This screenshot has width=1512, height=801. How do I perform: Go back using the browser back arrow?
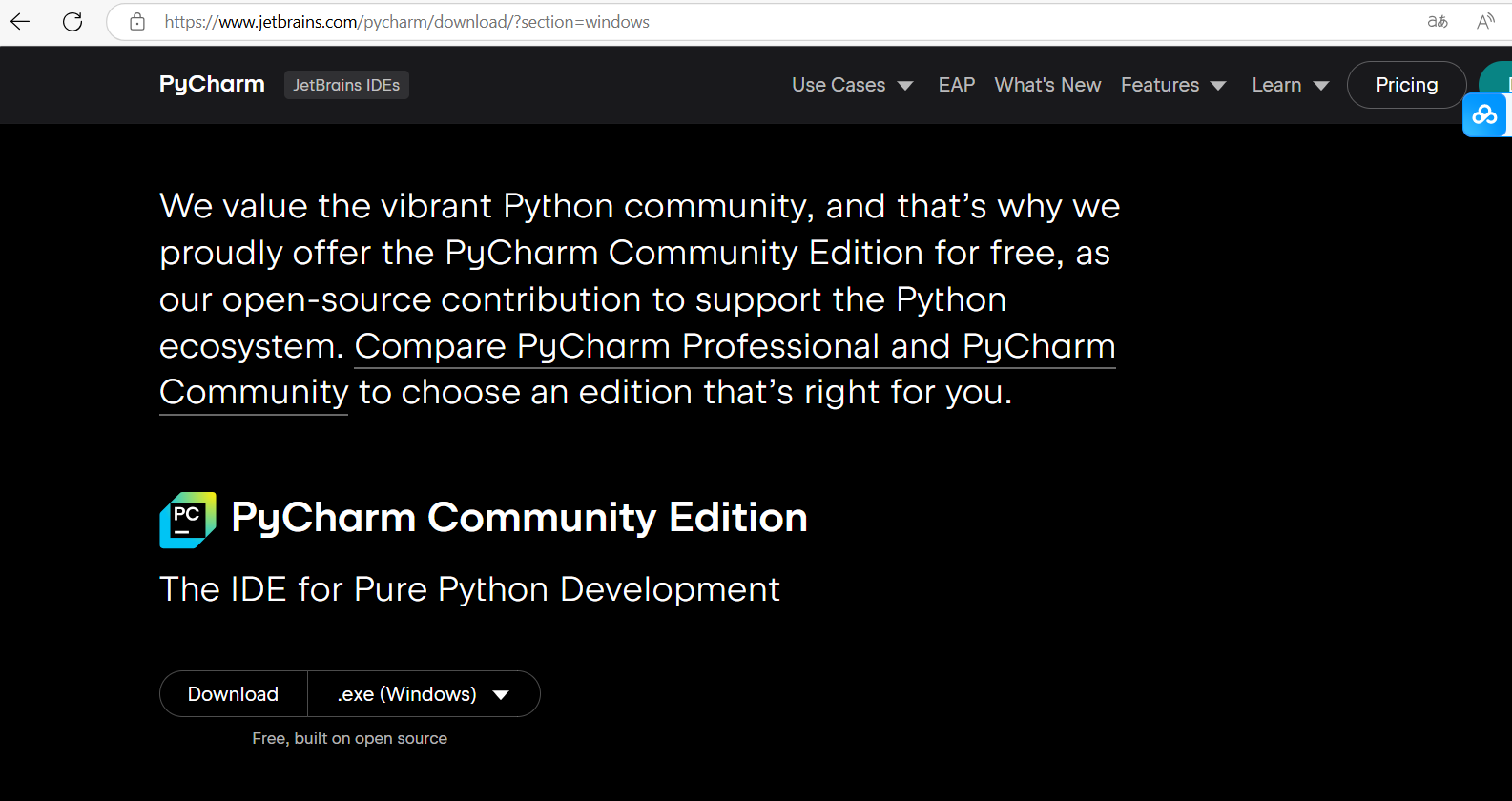[20, 21]
